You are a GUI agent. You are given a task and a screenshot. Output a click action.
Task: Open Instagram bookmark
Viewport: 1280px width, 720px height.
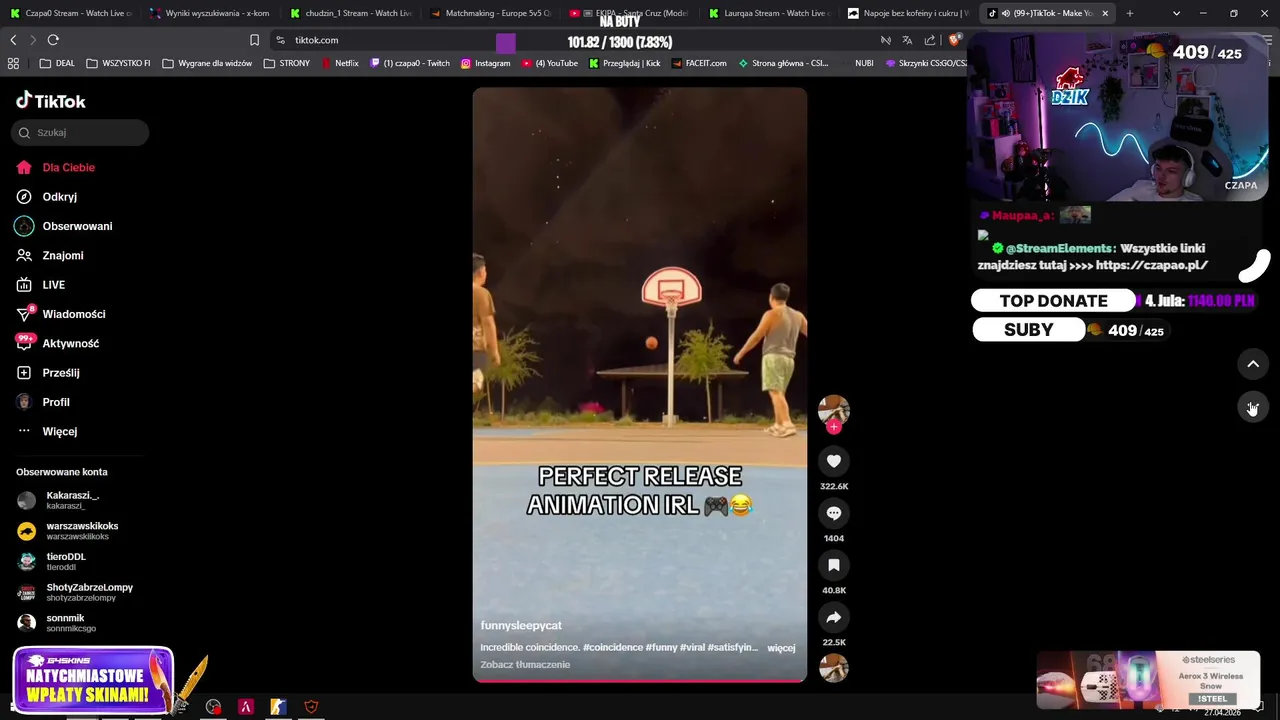tap(485, 63)
